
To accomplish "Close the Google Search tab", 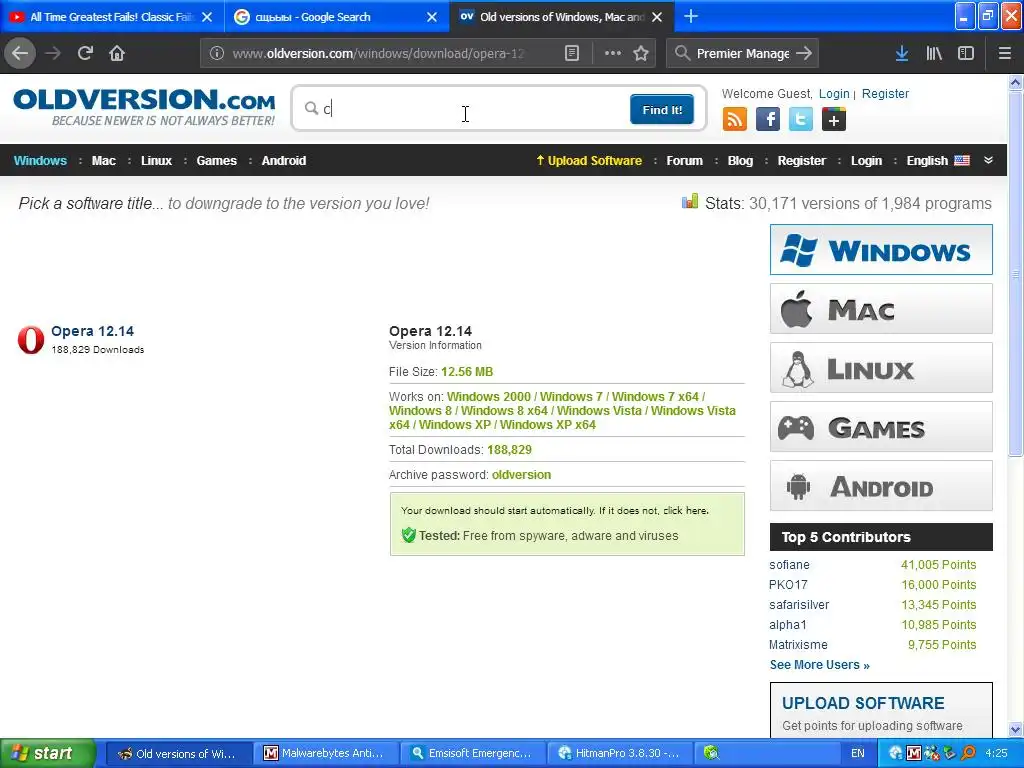I will click(x=432, y=17).
